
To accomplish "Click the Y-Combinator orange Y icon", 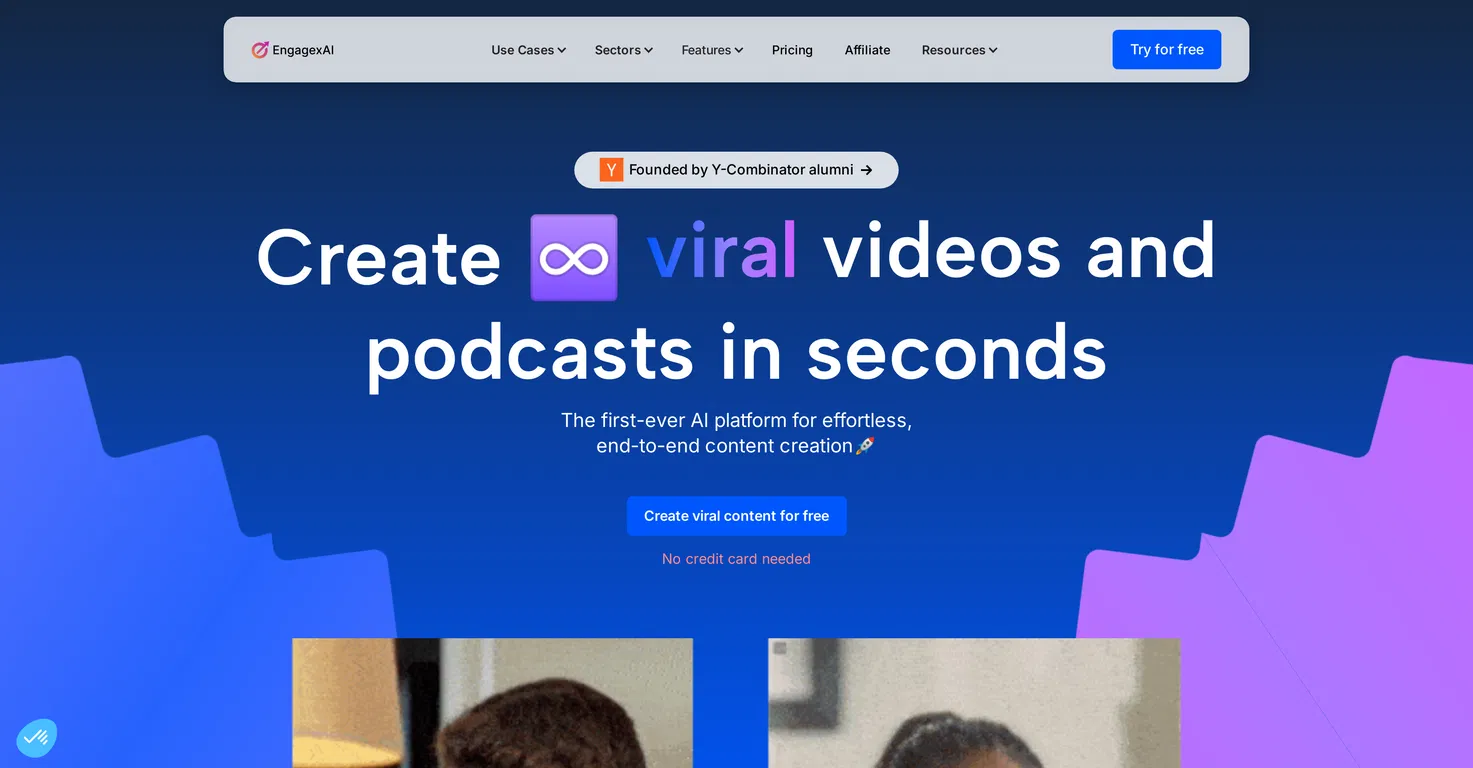I will pyautogui.click(x=611, y=170).
